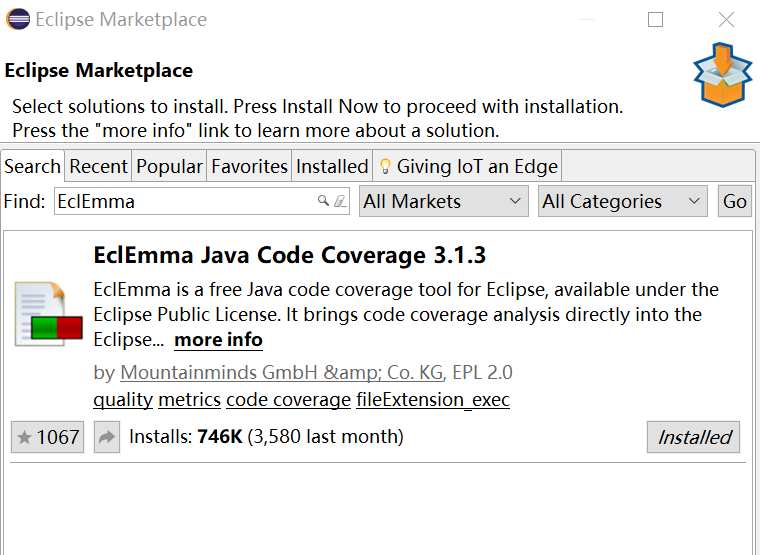The height and width of the screenshot is (555, 760).
Task: Favorite EclEmma using the star button
Action: click(47, 437)
